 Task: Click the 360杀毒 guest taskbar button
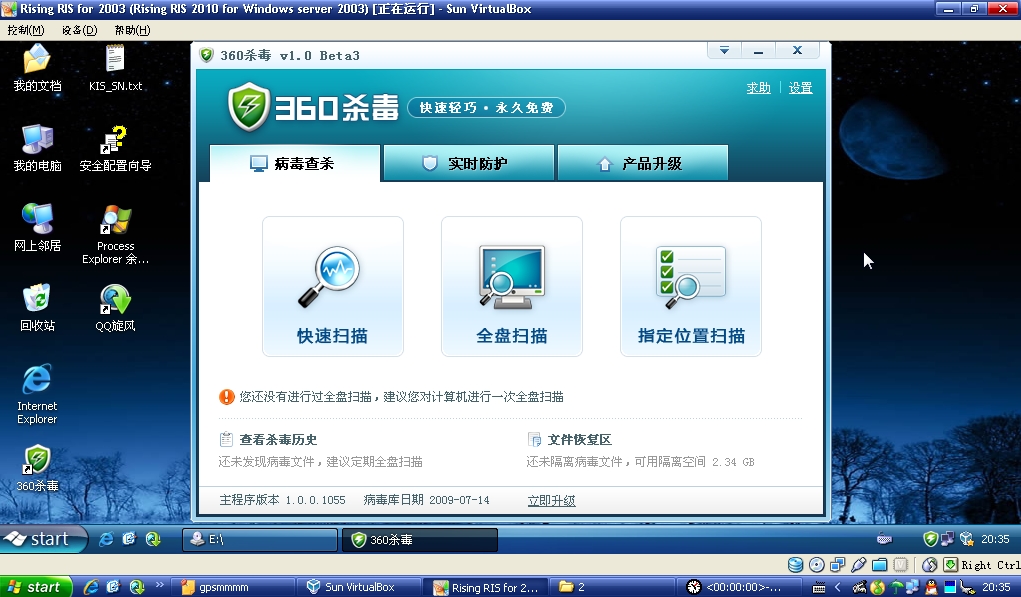[420, 540]
